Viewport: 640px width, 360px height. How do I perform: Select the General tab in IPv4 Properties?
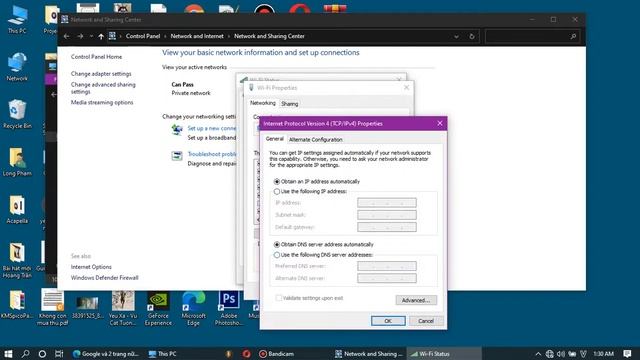[274, 139]
